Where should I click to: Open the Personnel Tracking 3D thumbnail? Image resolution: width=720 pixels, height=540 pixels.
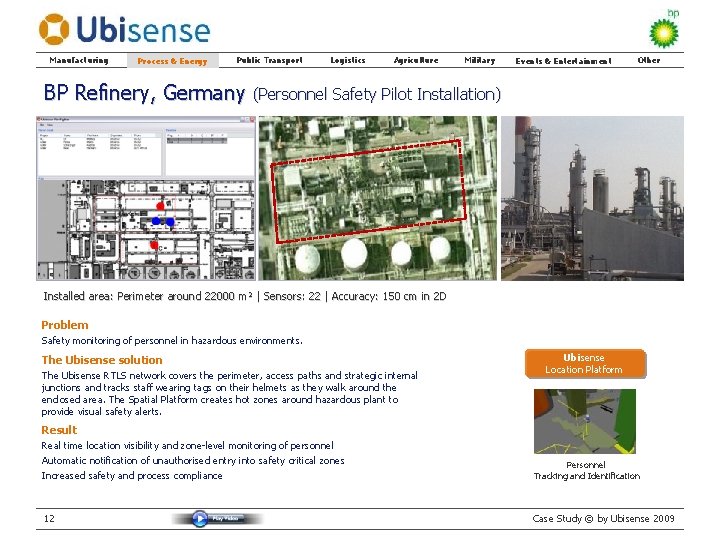pyautogui.click(x=585, y=421)
